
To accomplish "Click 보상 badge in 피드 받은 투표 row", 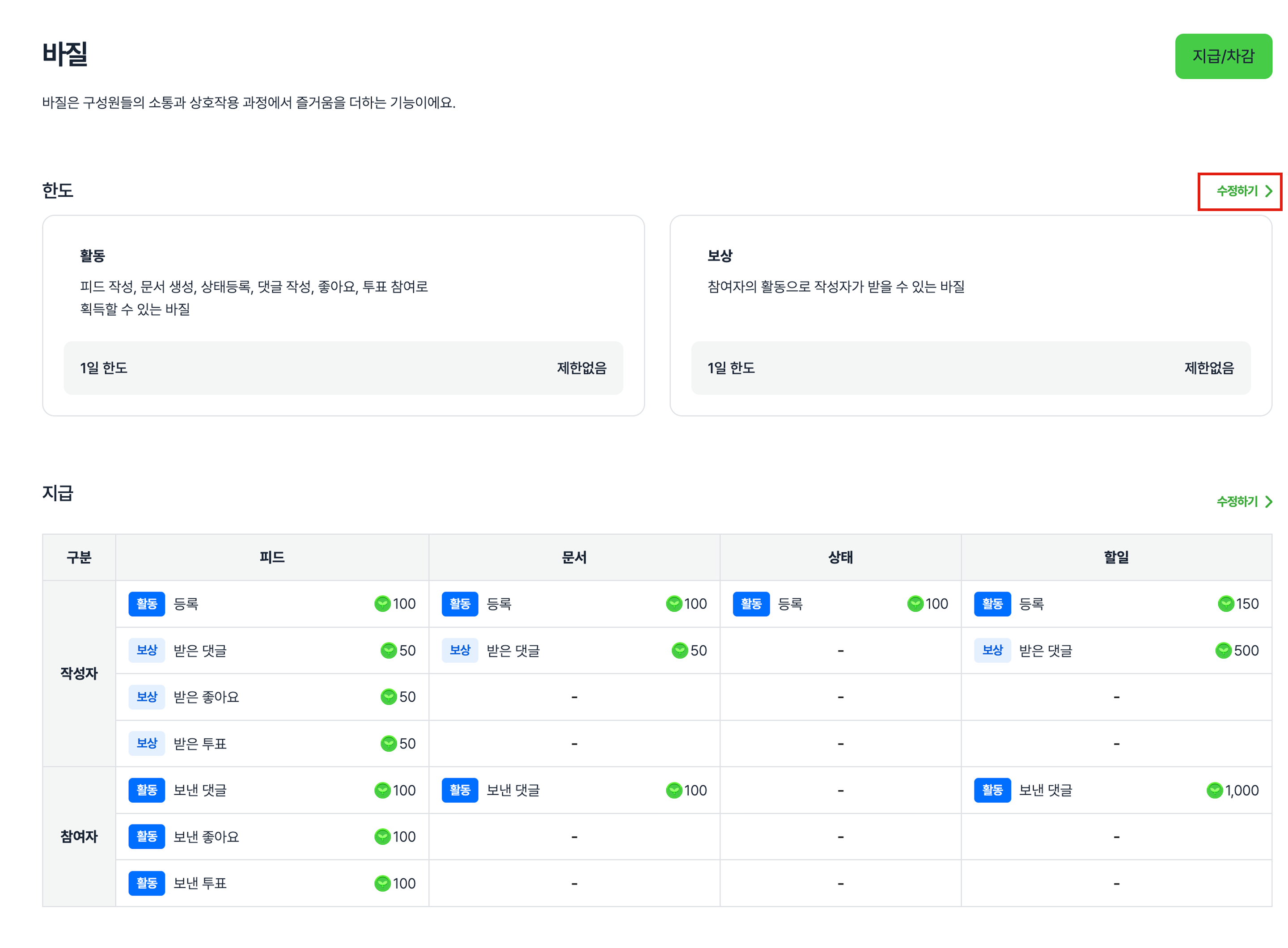I will (x=146, y=743).
